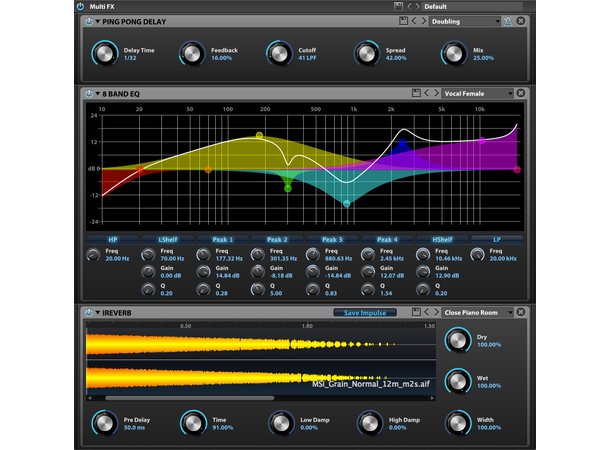Collapse the 8 Band EQ section

point(98,94)
